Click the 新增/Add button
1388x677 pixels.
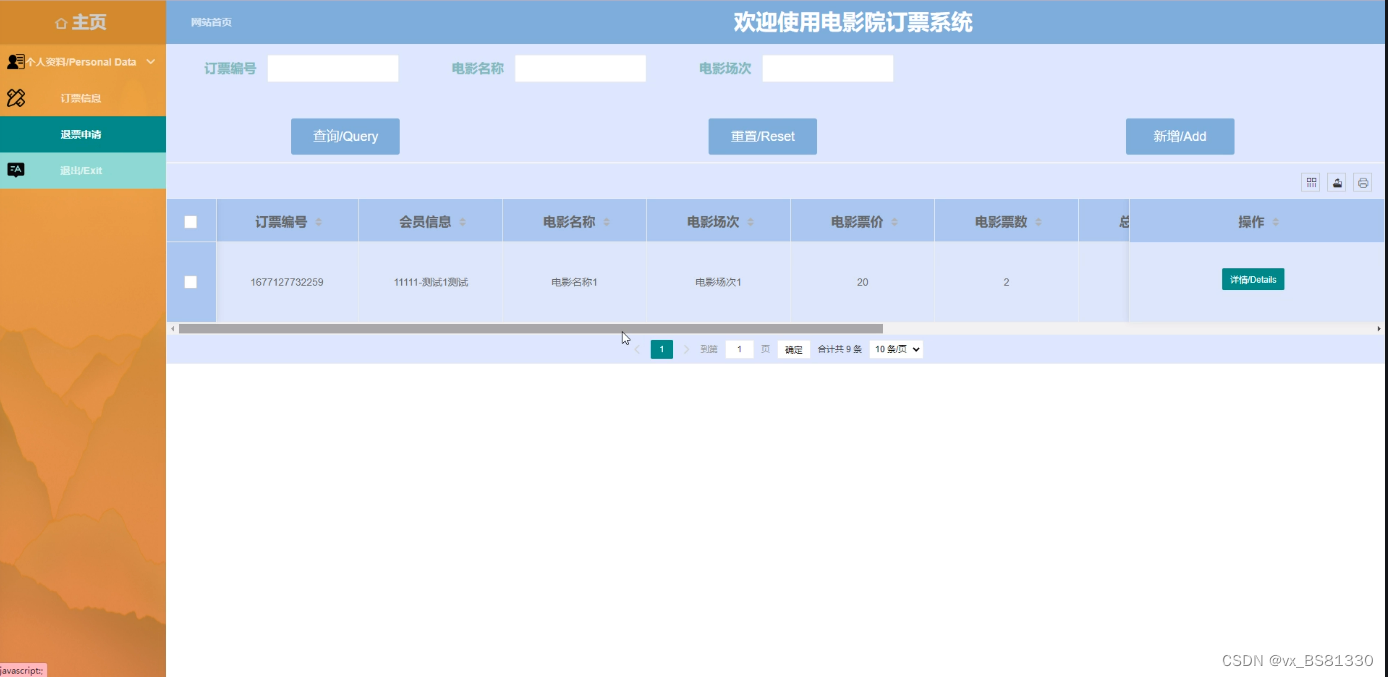pyautogui.click(x=1180, y=136)
